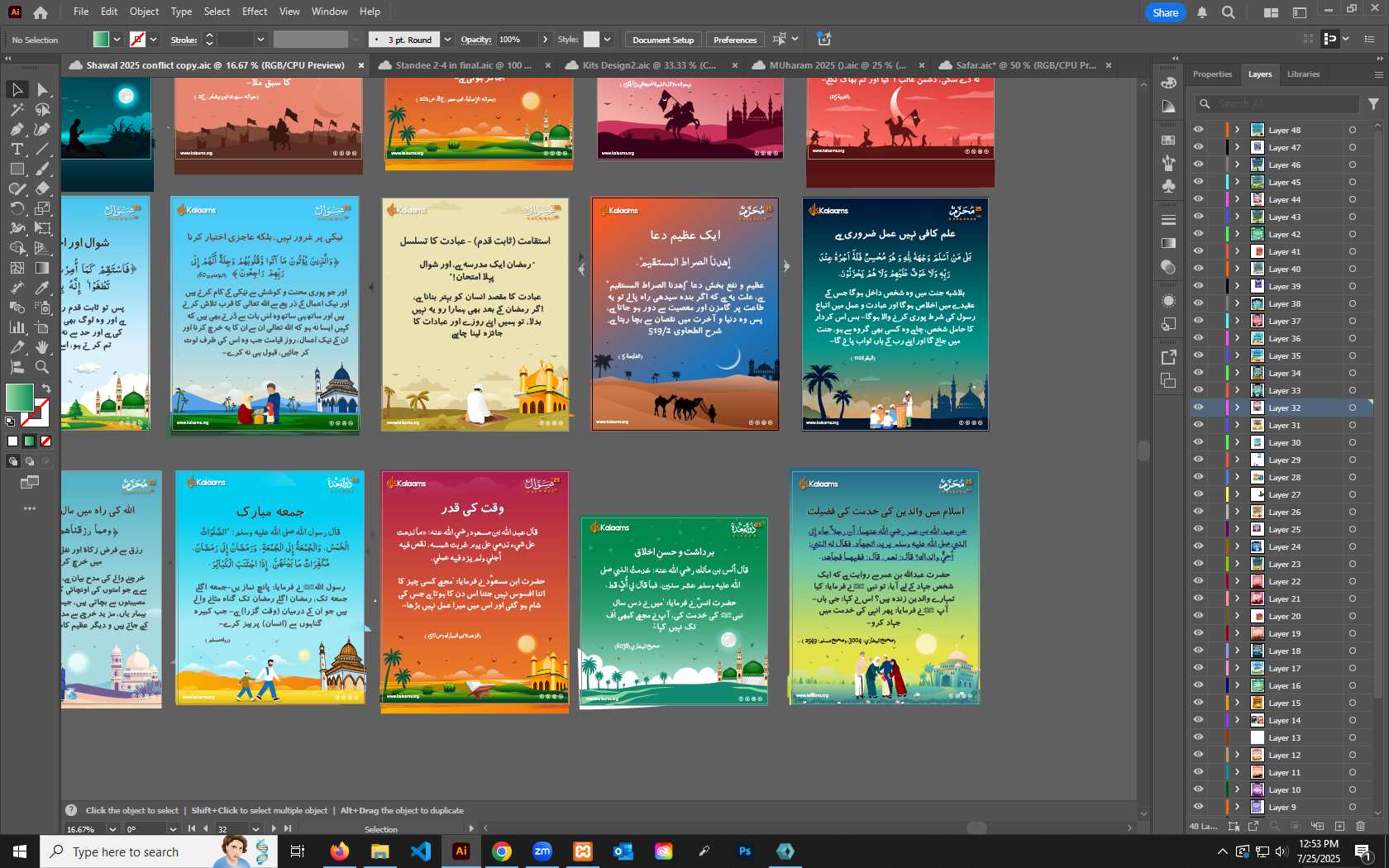The width and height of the screenshot is (1389, 868).
Task: Select the Direct Selection tool
Action: 42,89
